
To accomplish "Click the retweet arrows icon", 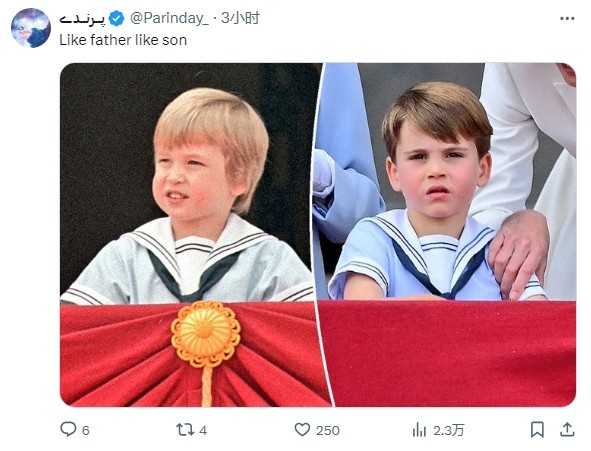I will point(185,430).
